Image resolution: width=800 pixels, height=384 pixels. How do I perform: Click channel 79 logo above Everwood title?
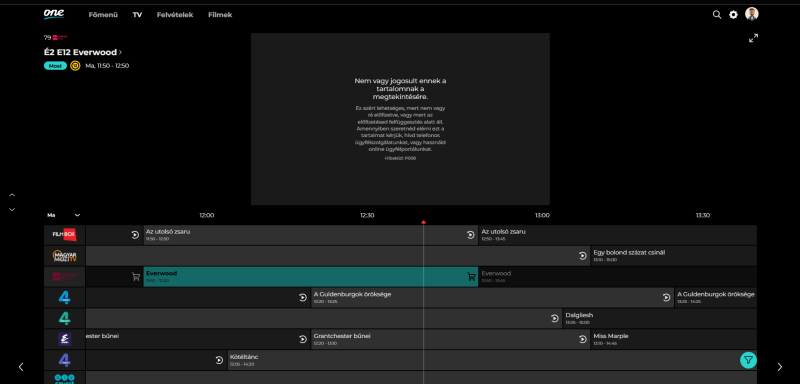point(60,37)
